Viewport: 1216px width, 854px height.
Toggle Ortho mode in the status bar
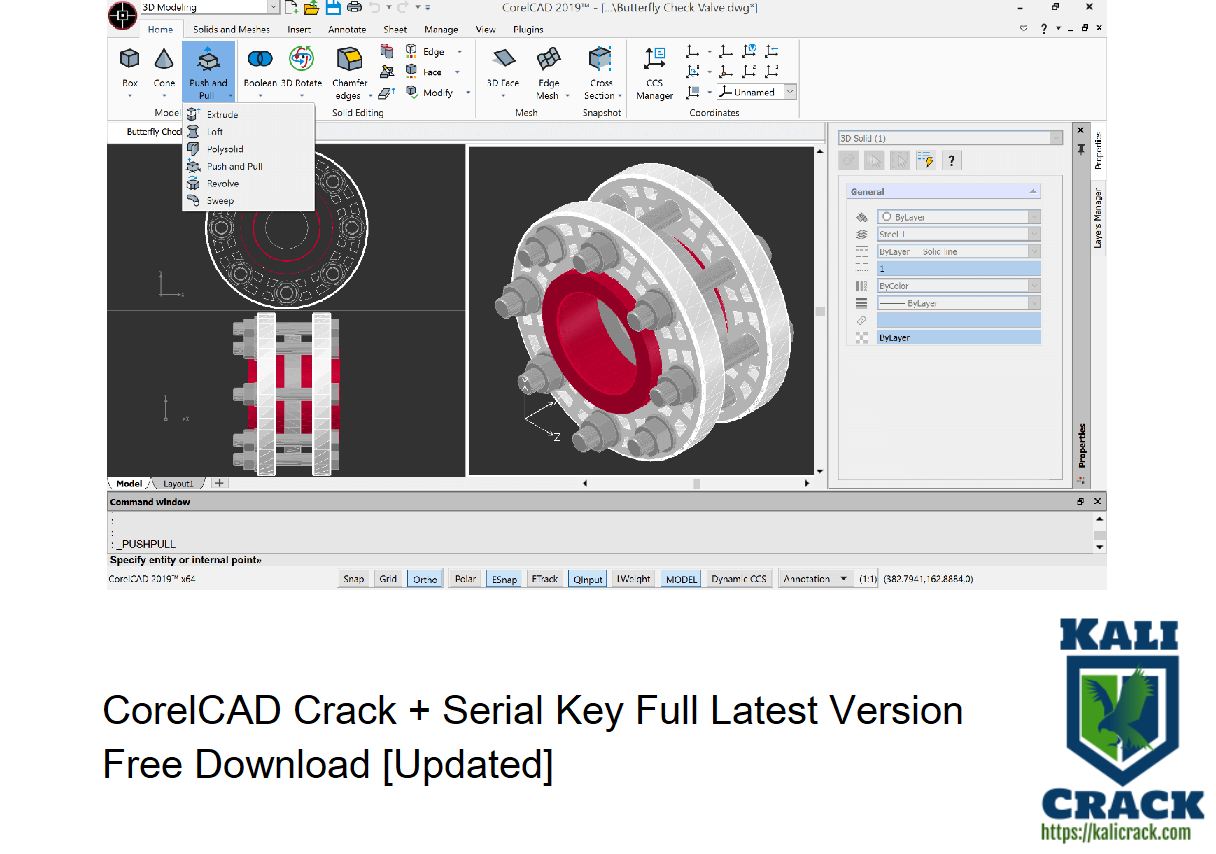pyautogui.click(x=425, y=578)
